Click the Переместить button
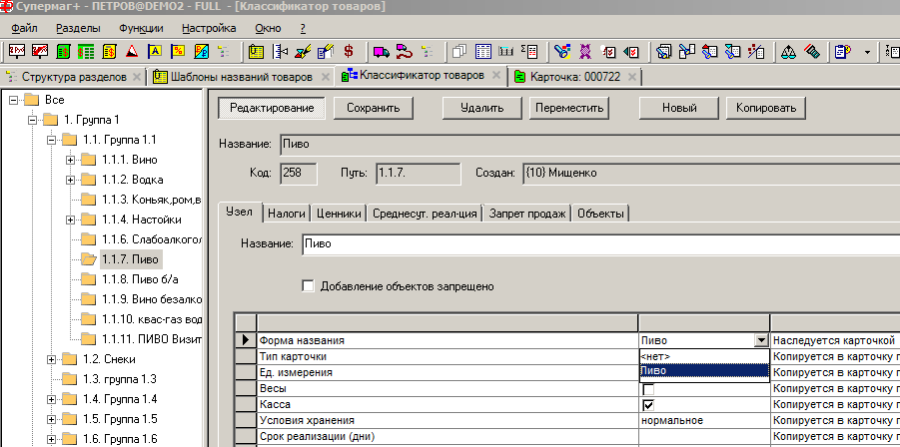The width and height of the screenshot is (900, 447). coord(569,108)
